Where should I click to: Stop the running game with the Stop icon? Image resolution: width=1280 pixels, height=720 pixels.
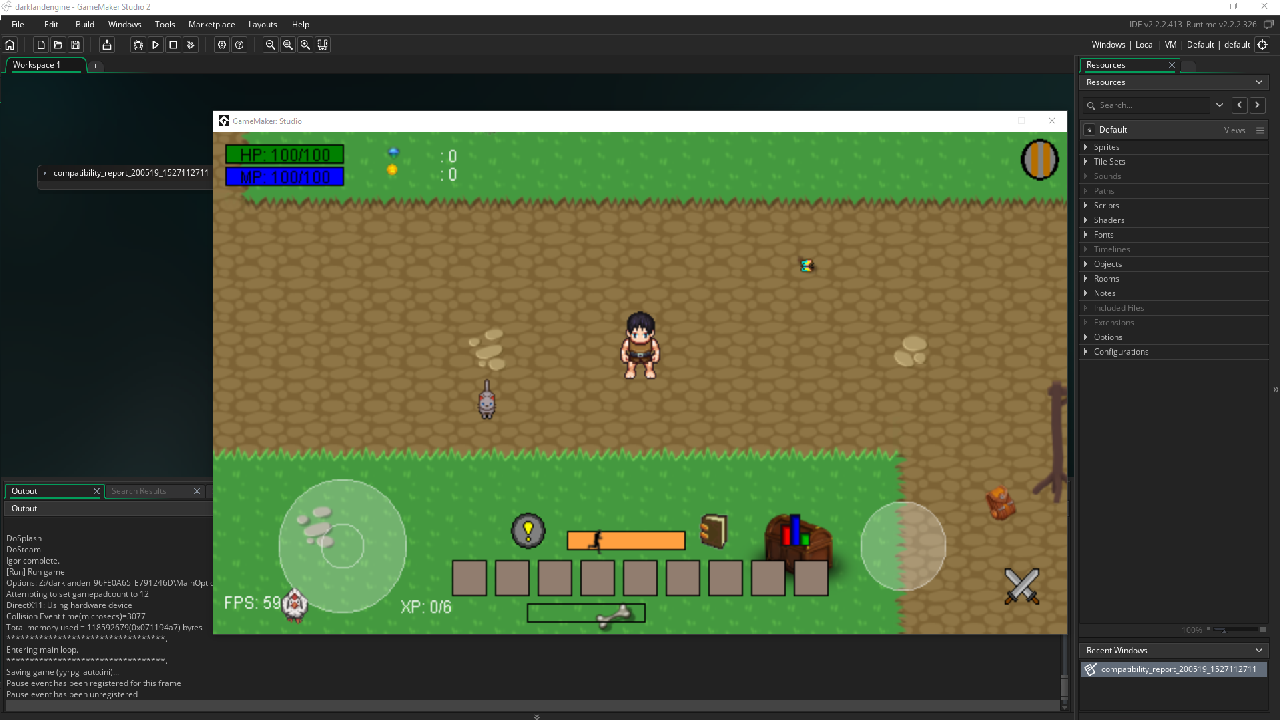pyautogui.click(x=172, y=44)
